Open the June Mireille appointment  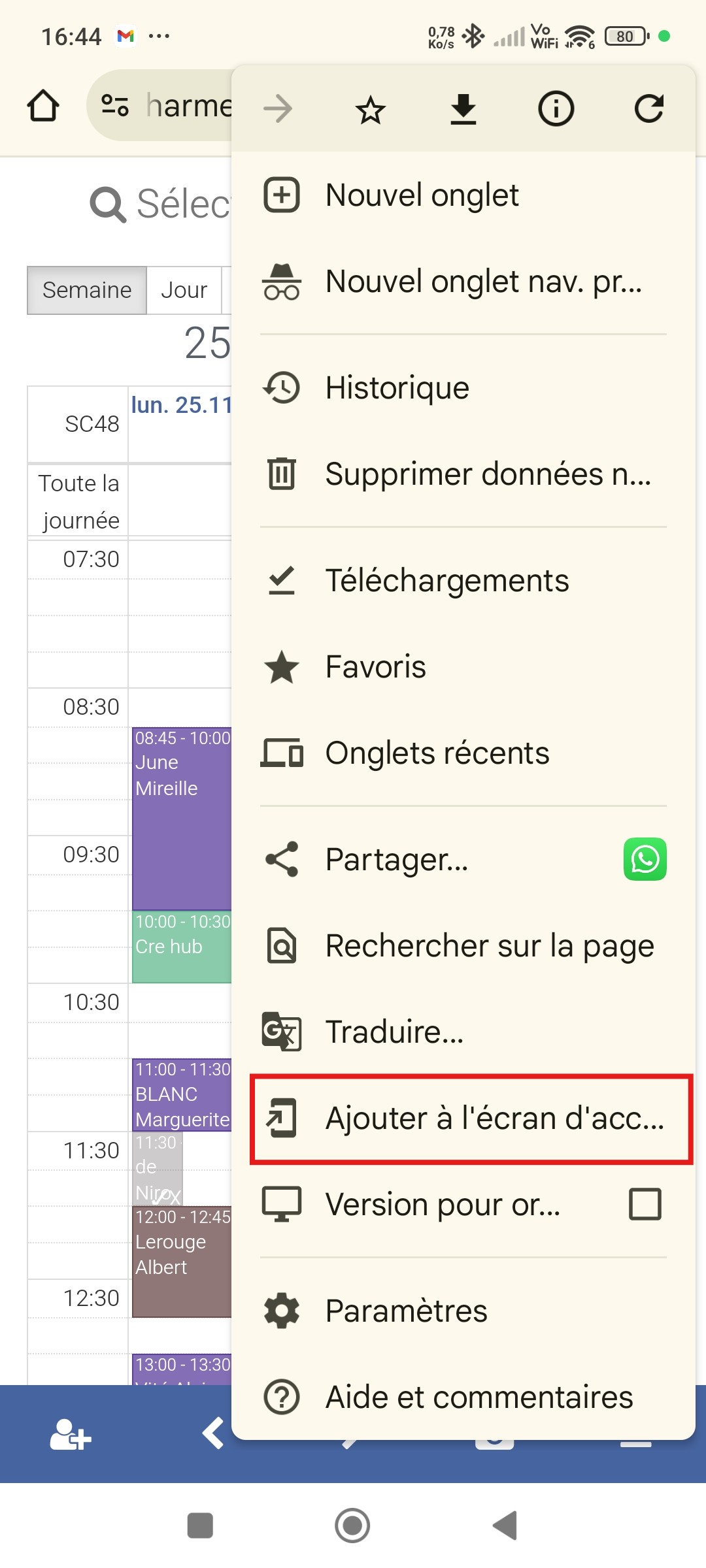[182, 819]
